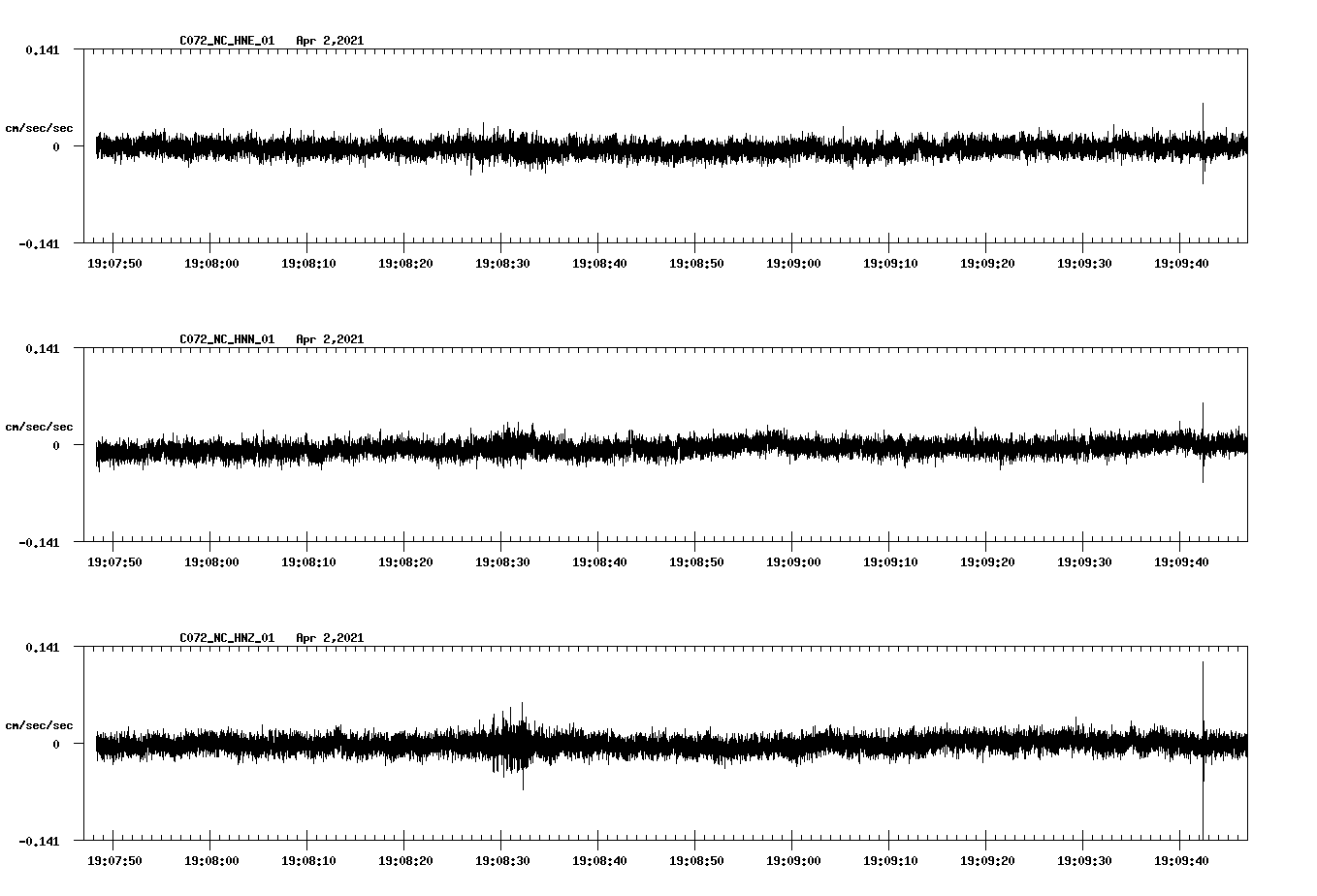Screen dimensions: 1317x896
Task: Click the cm/sec/sec unit label on top plot
Action: [x=40, y=127]
